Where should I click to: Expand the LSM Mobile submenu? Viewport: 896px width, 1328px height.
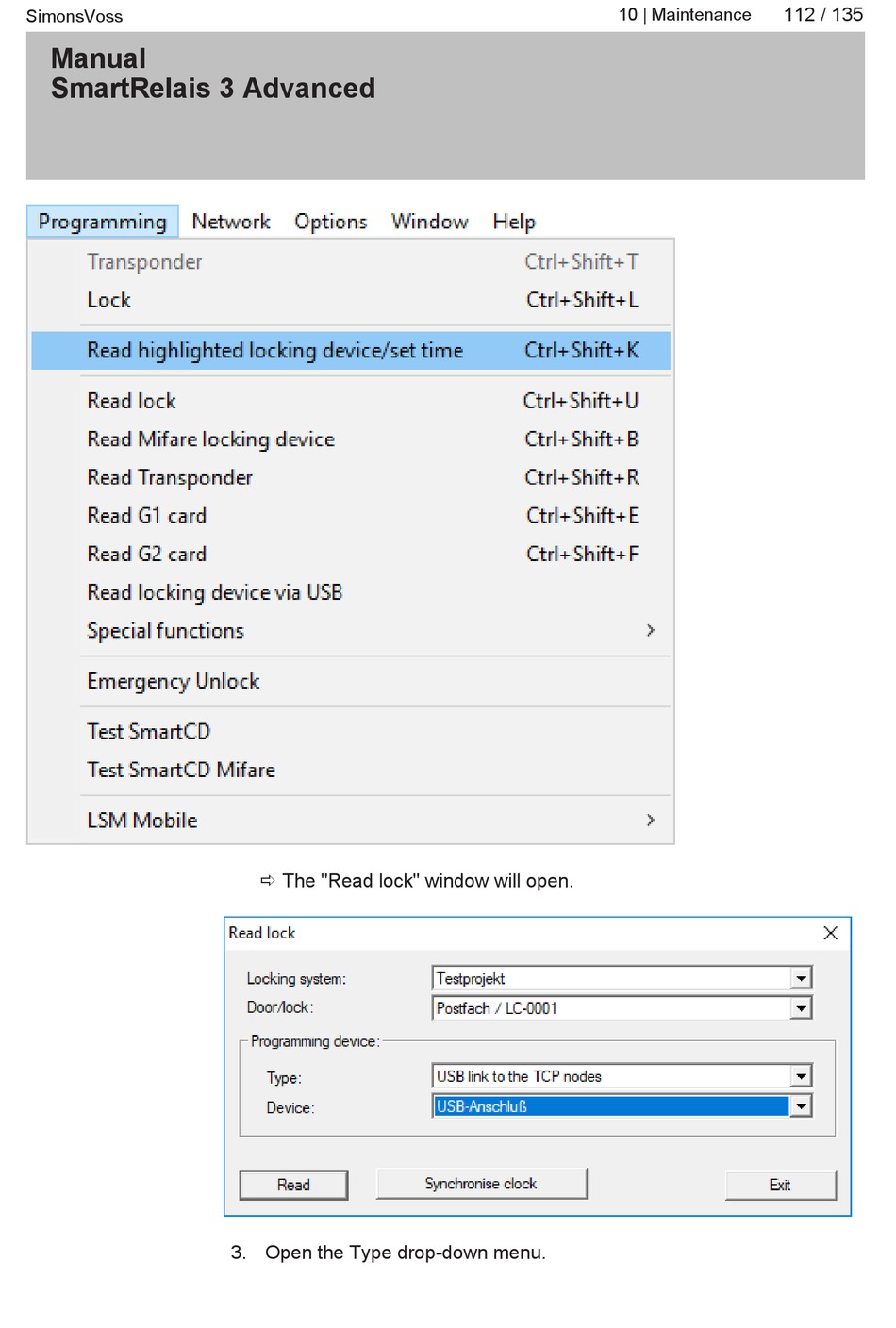click(351, 821)
